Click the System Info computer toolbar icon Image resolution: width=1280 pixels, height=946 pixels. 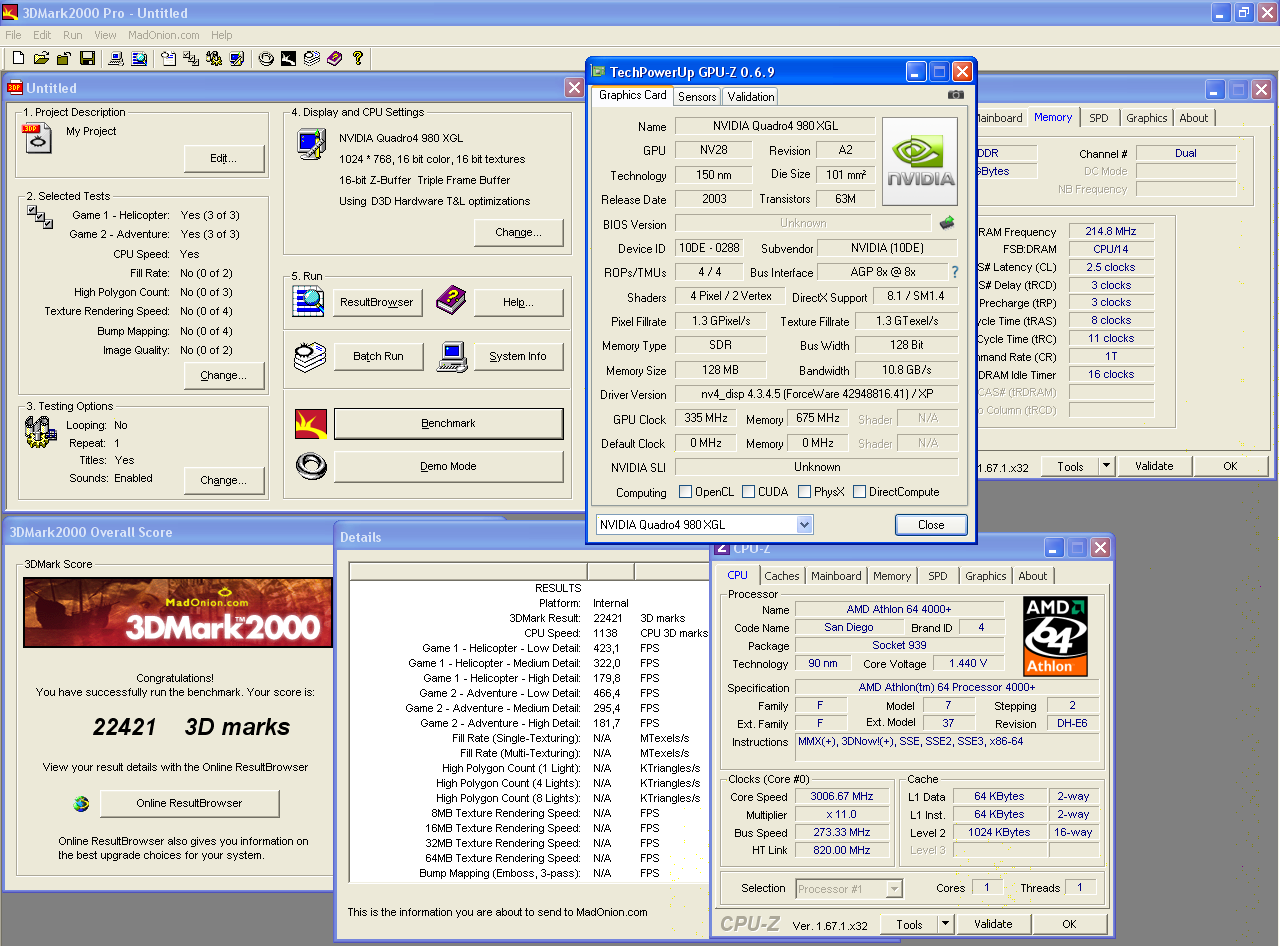click(116, 59)
